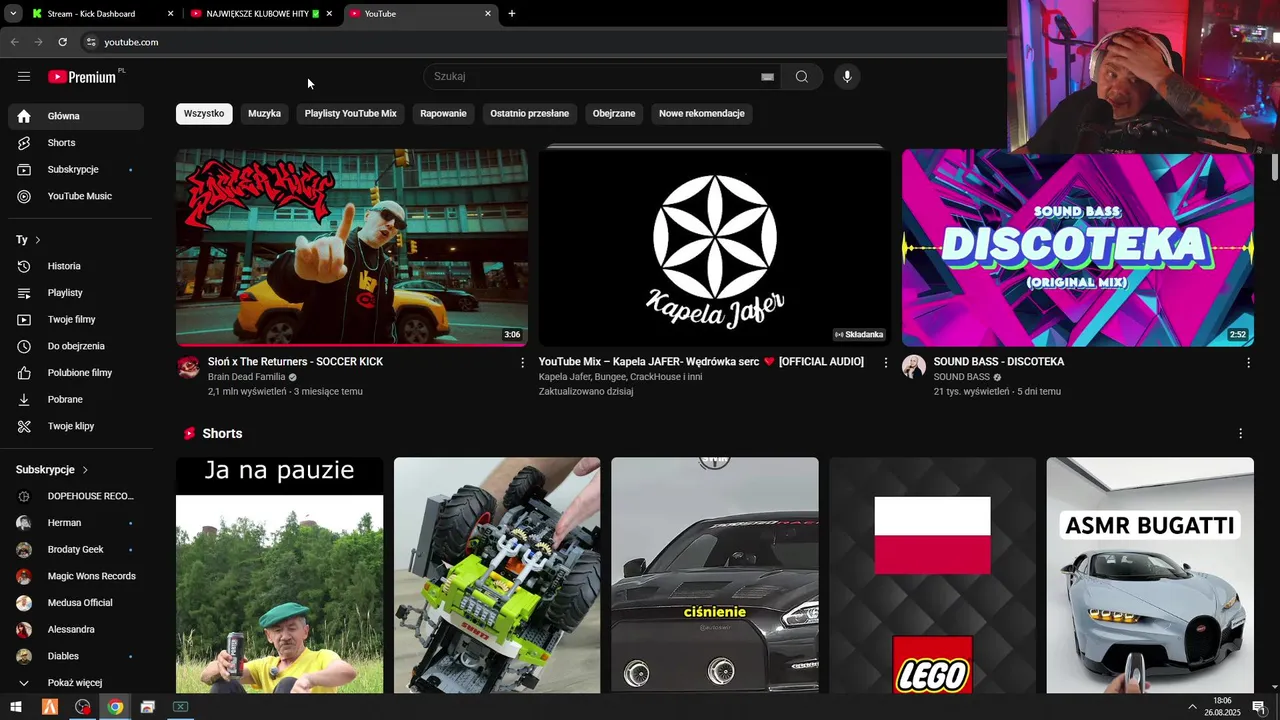
Task: Click Brain Dead Familia channel name
Action: tap(246, 377)
